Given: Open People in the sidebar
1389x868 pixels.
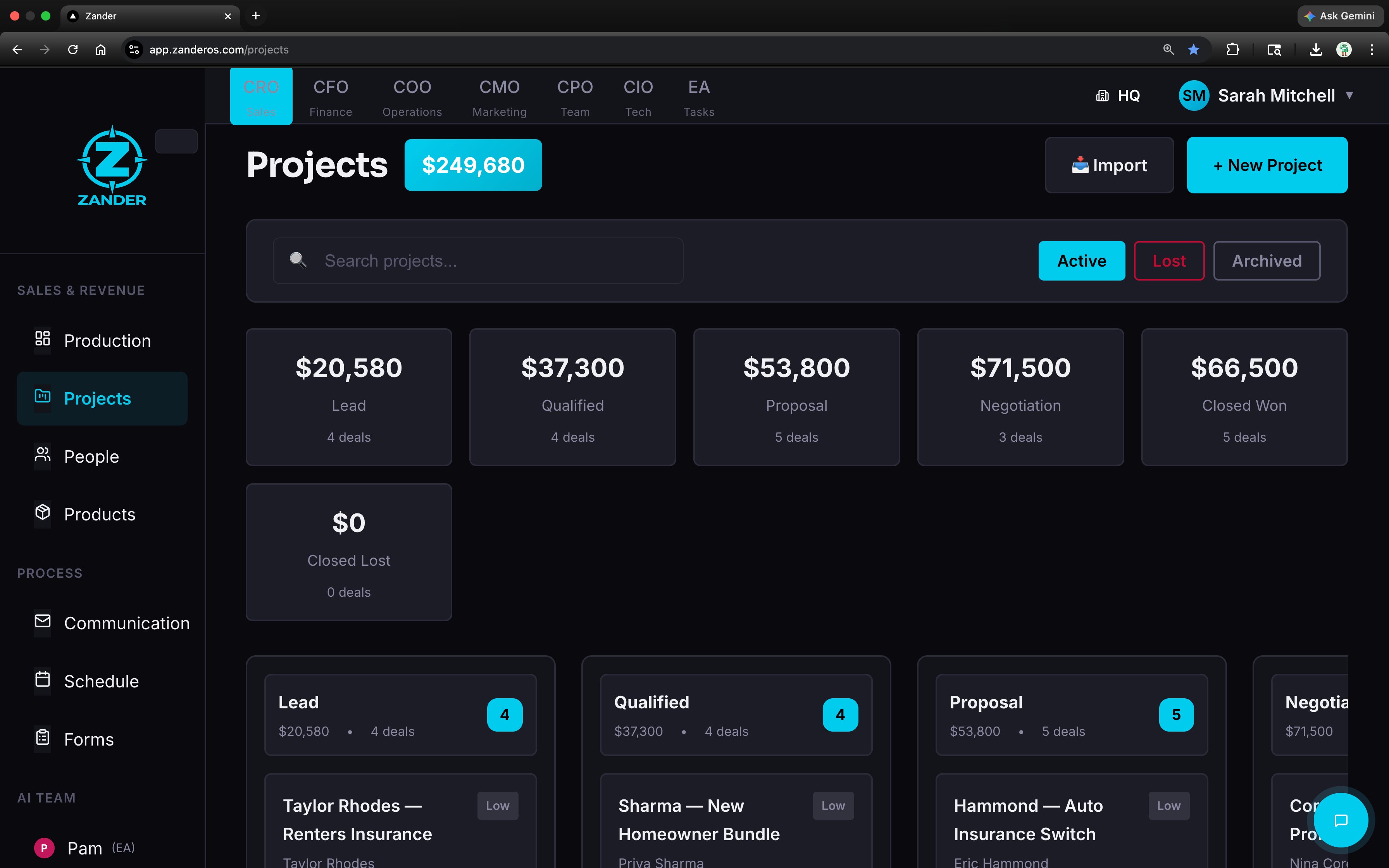Looking at the screenshot, I should tap(102, 456).
